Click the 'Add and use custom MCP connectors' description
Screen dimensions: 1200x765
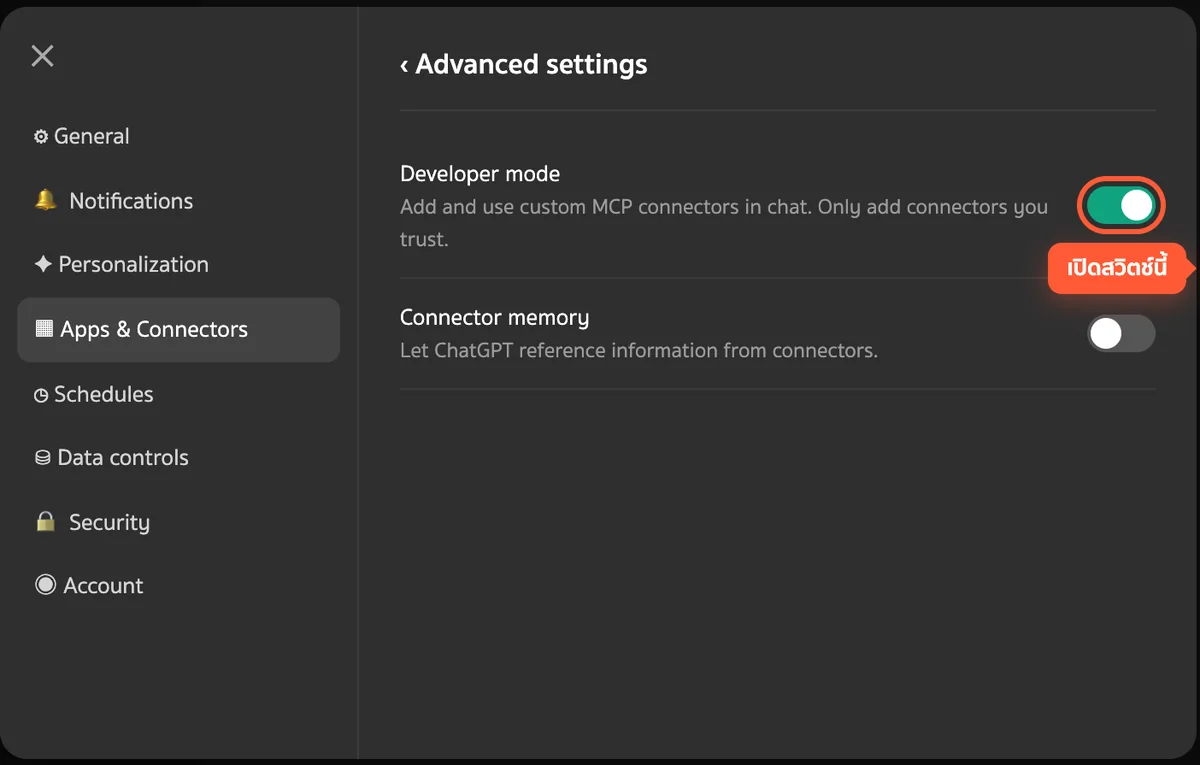pyautogui.click(x=724, y=223)
